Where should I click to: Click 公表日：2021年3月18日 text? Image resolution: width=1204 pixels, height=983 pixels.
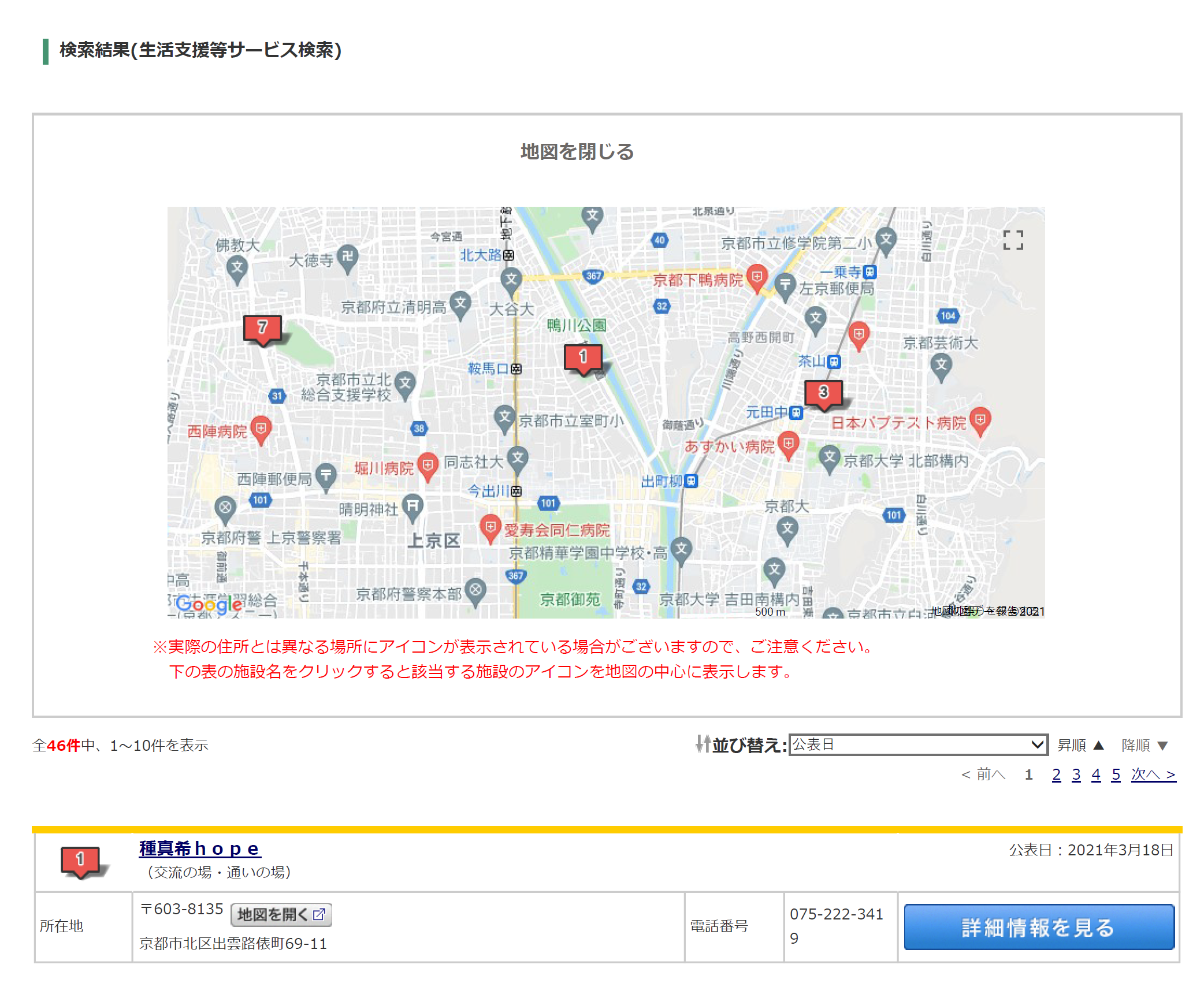tap(1091, 850)
